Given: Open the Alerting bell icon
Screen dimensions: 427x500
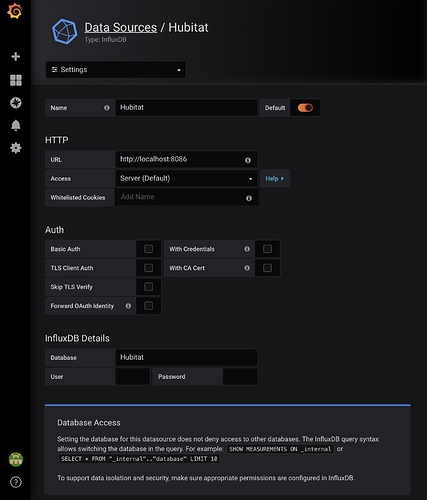Looking at the screenshot, I should pos(16,125).
